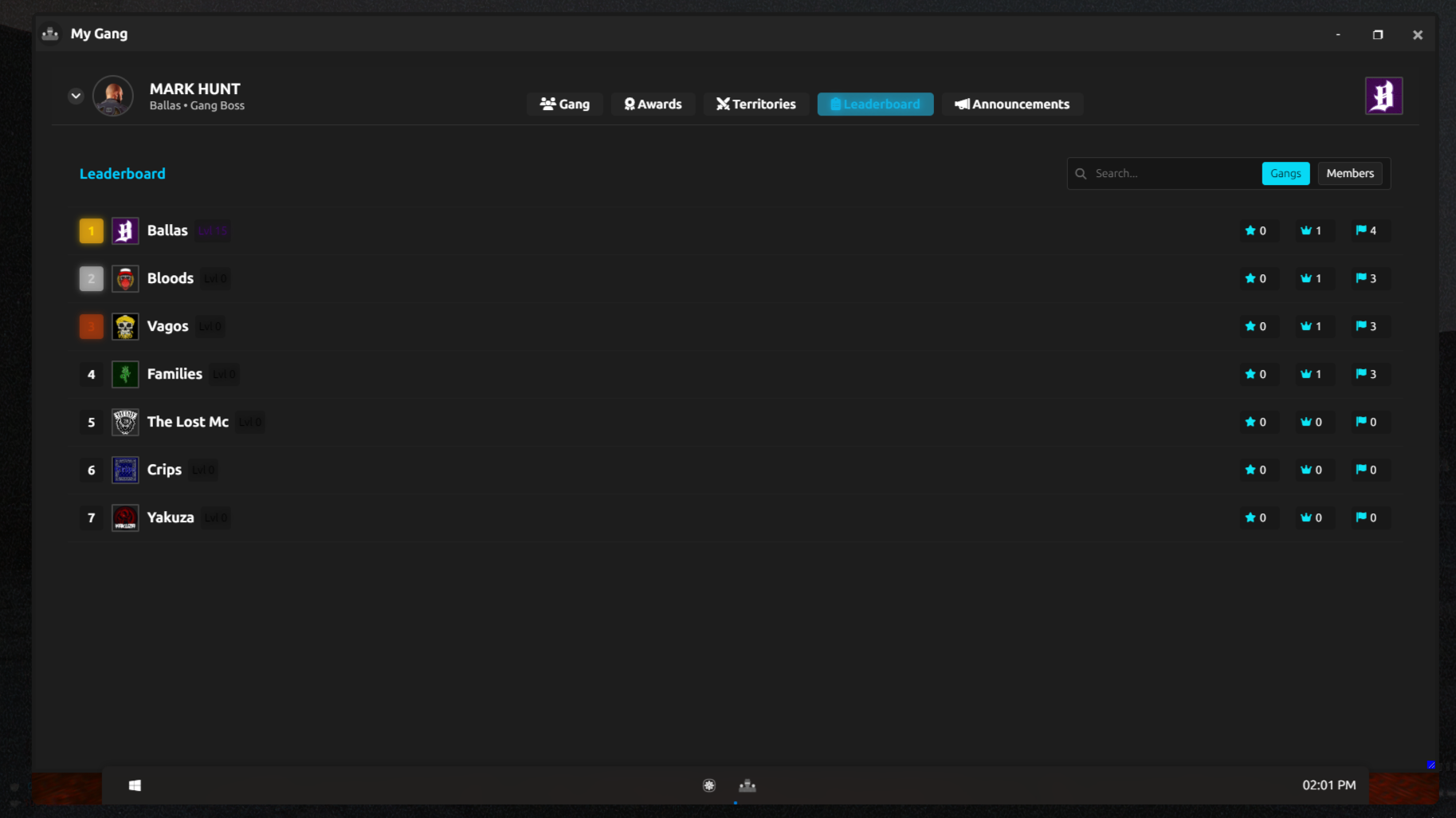Toggle leaderboard view to Gangs

coord(1285,173)
